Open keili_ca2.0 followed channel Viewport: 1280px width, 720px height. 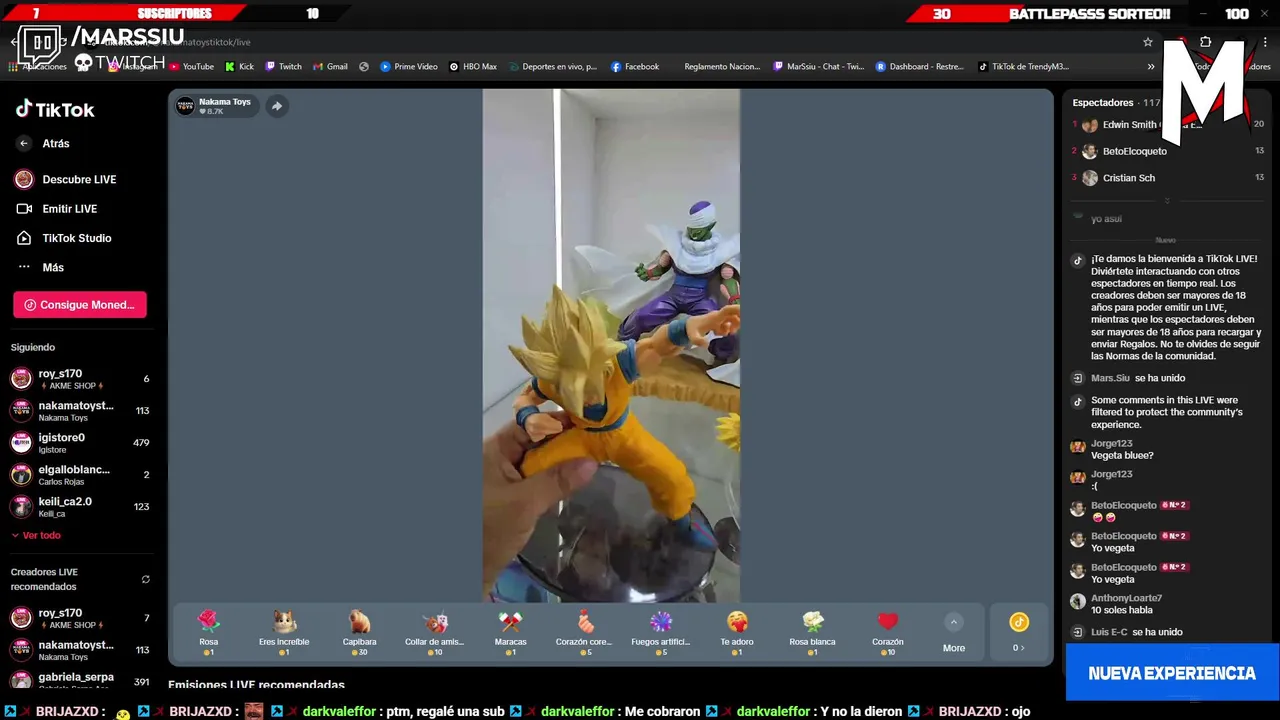[80, 507]
